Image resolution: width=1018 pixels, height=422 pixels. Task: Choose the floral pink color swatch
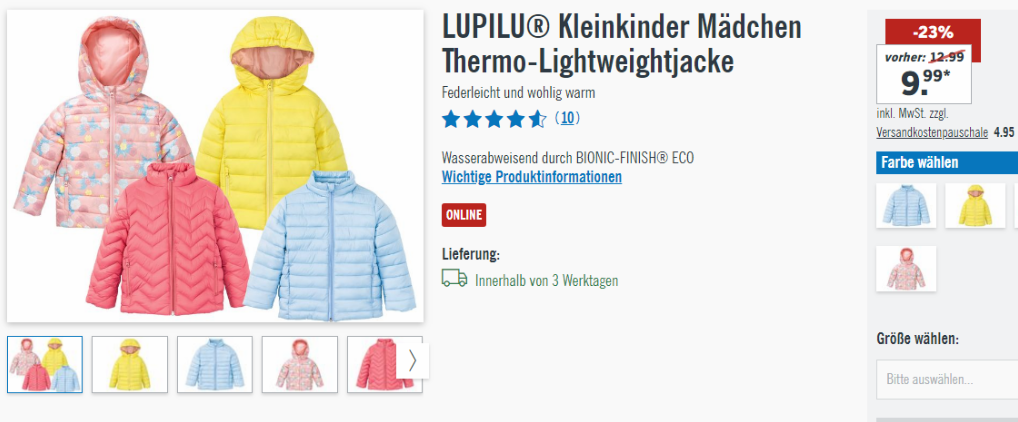[906, 268]
